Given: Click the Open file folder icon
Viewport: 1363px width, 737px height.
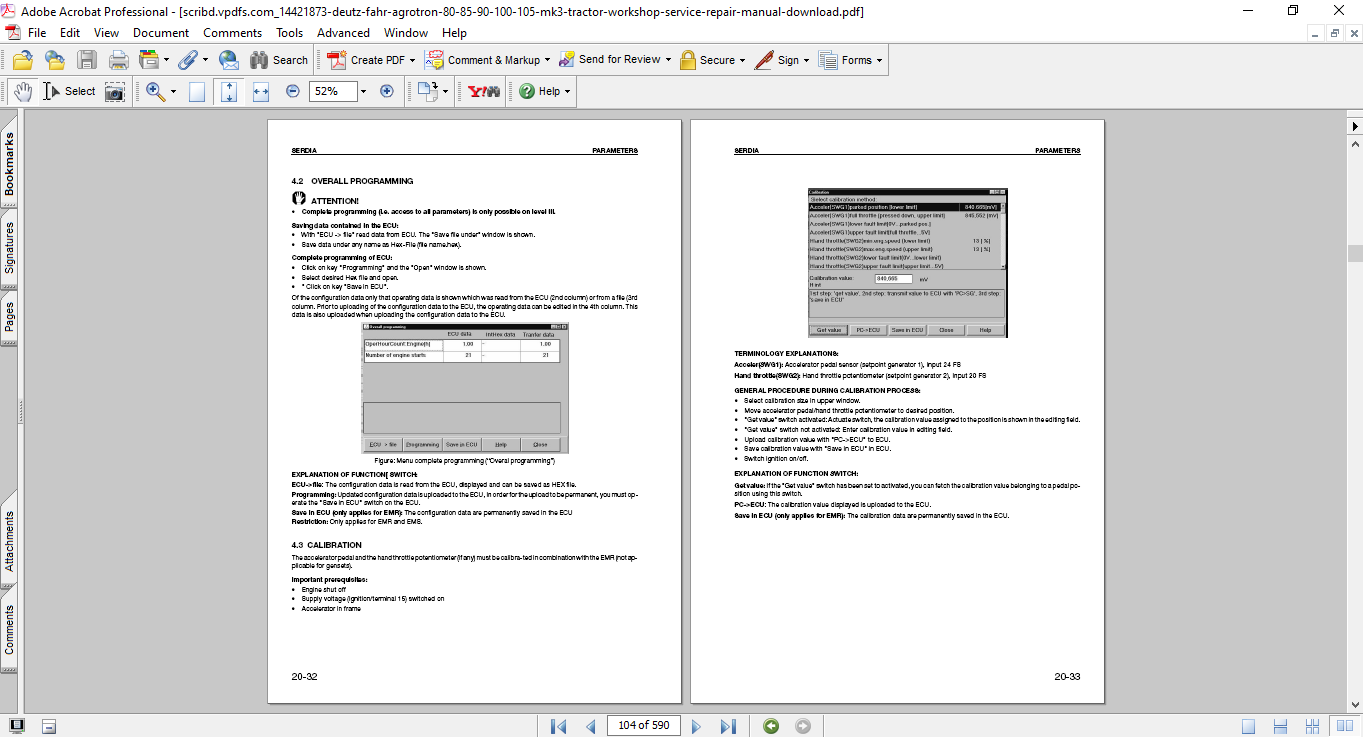Looking at the screenshot, I should click(x=22, y=60).
